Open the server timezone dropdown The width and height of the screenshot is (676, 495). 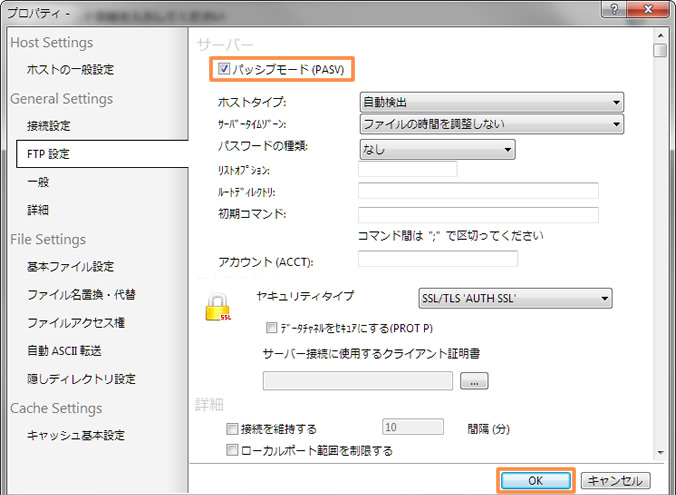pyautogui.click(x=491, y=124)
